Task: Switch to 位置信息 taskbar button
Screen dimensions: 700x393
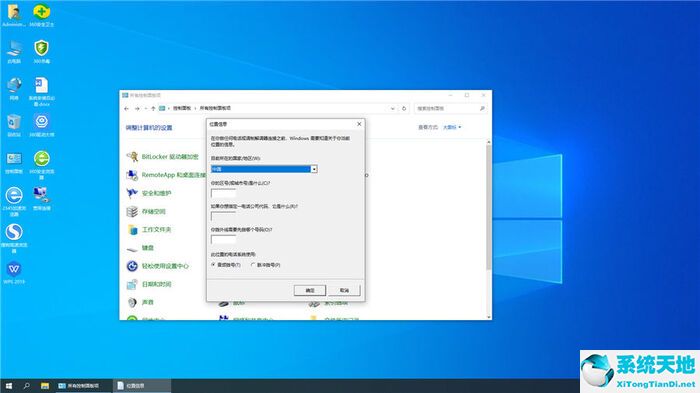Action: pyautogui.click(x=142, y=385)
